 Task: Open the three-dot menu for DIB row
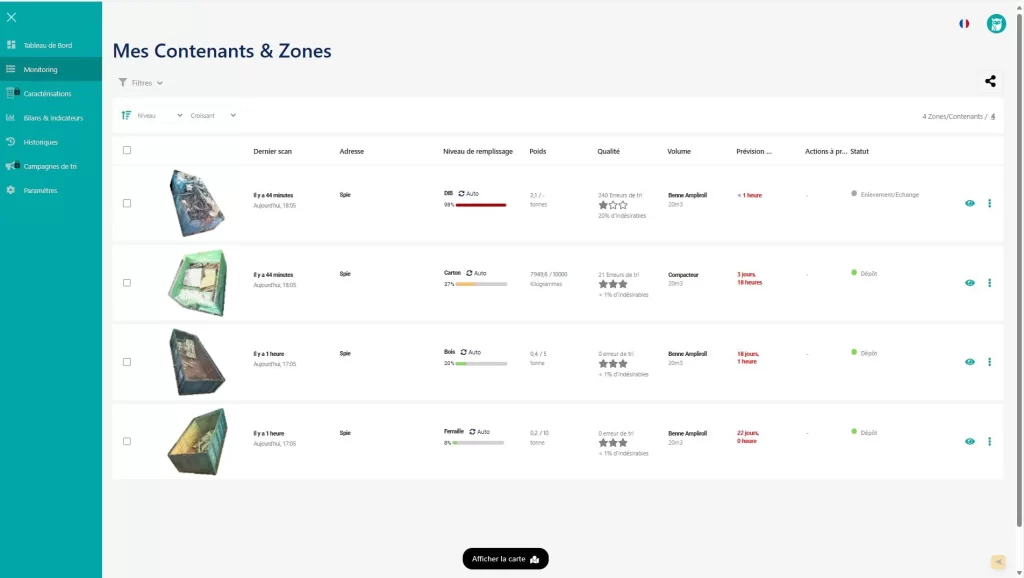pos(989,203)
